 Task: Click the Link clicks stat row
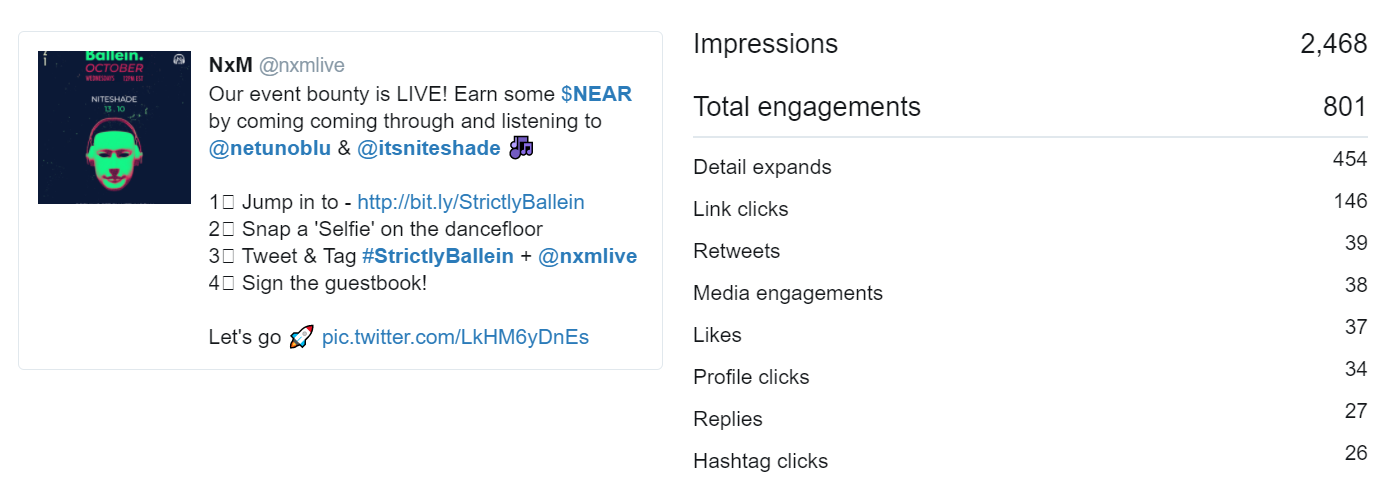(1030, 207)
